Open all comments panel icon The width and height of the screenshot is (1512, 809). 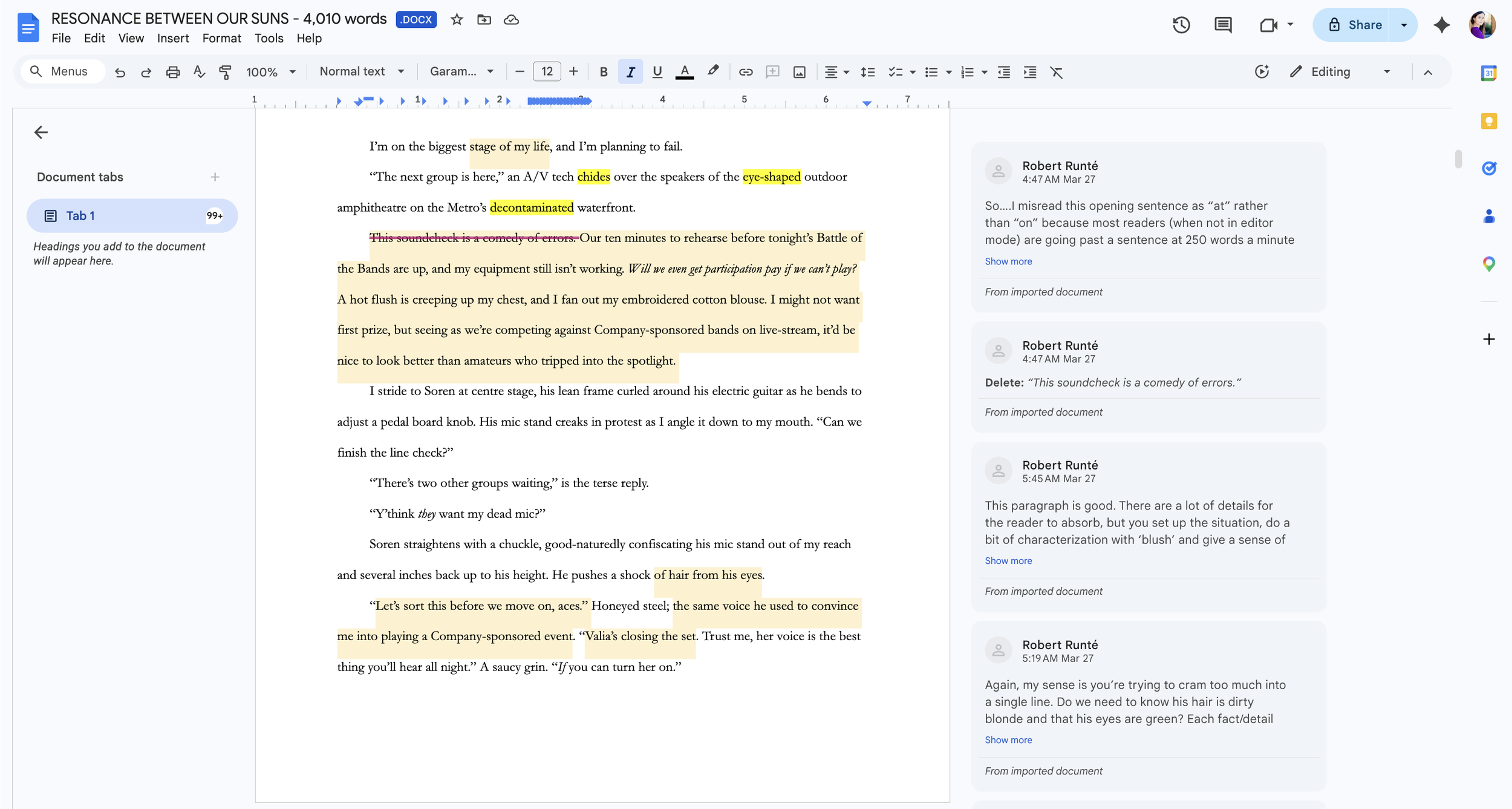(1223, 25)
